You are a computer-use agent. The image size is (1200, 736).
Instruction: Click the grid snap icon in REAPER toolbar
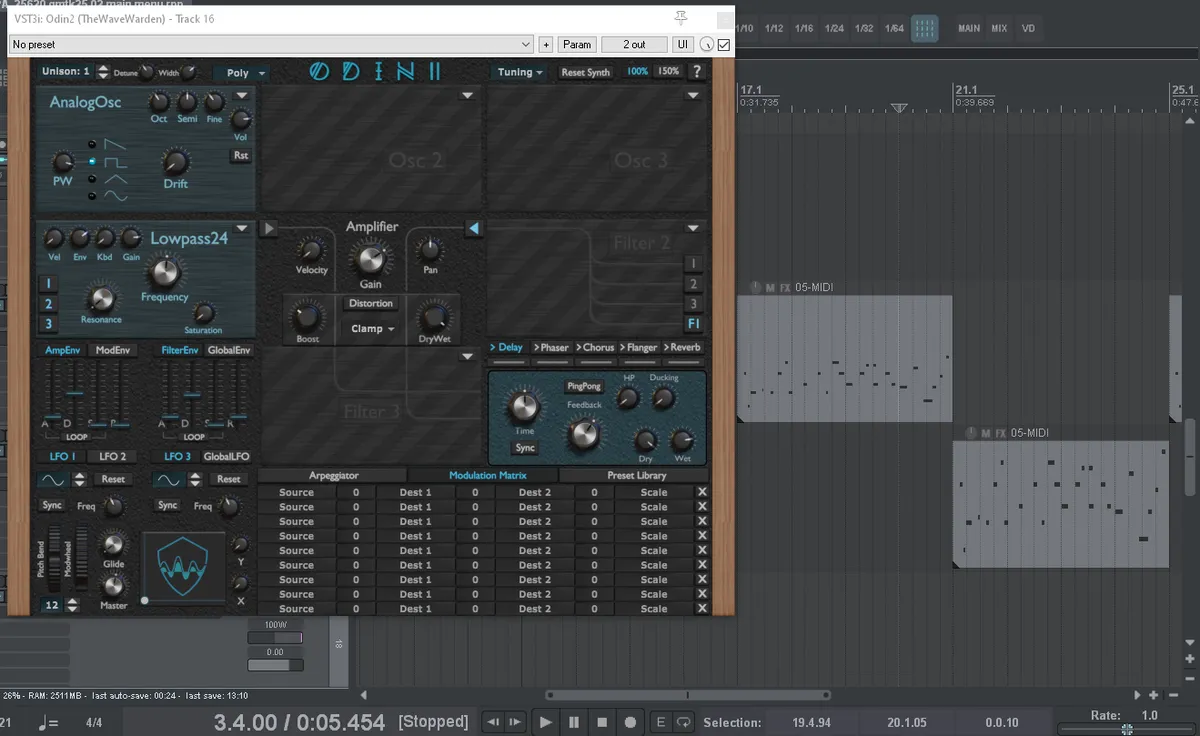pos(924,28)
